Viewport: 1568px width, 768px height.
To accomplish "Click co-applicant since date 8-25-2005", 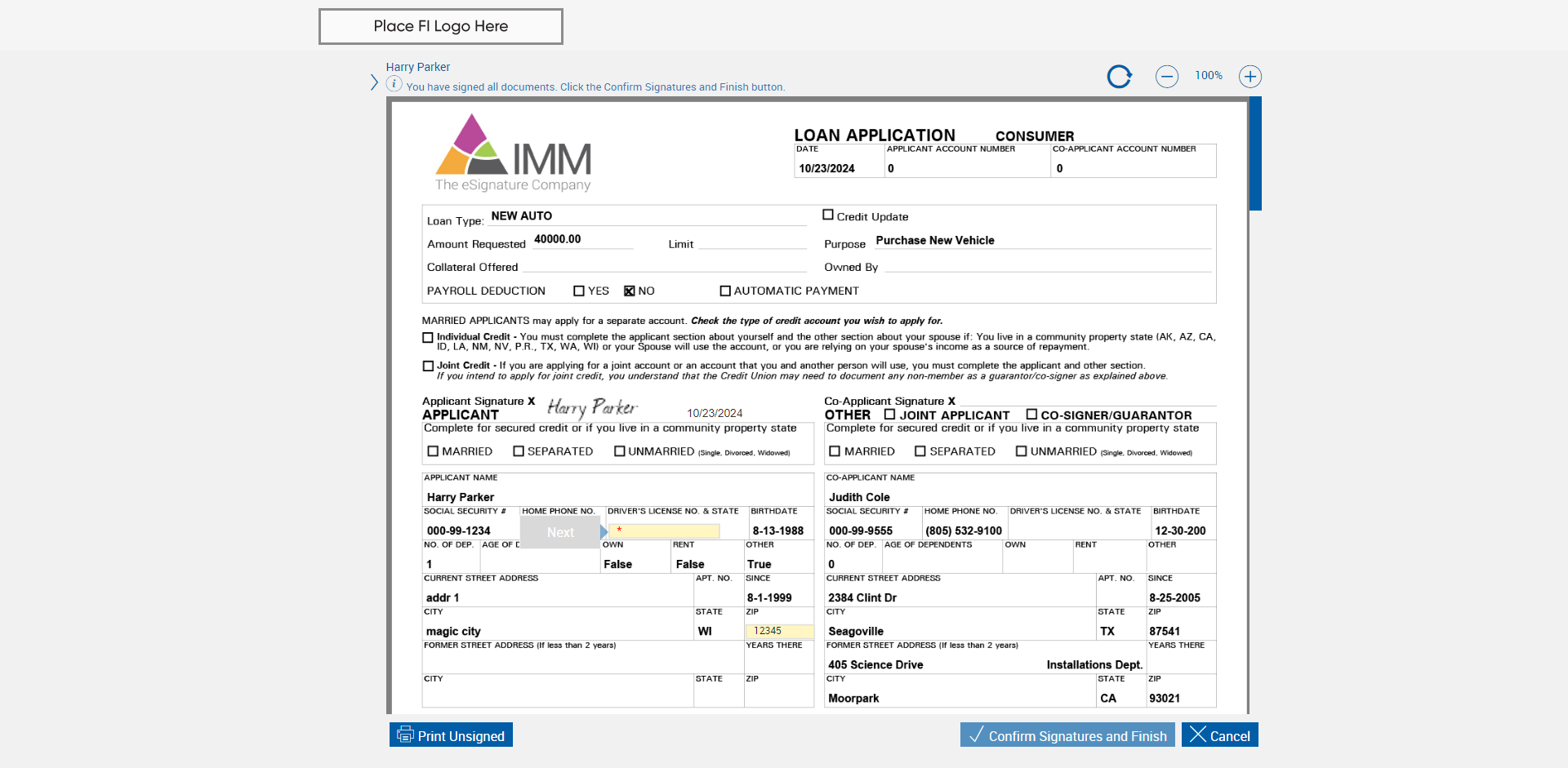I will pyautogui.click(x=1174, y=597).
